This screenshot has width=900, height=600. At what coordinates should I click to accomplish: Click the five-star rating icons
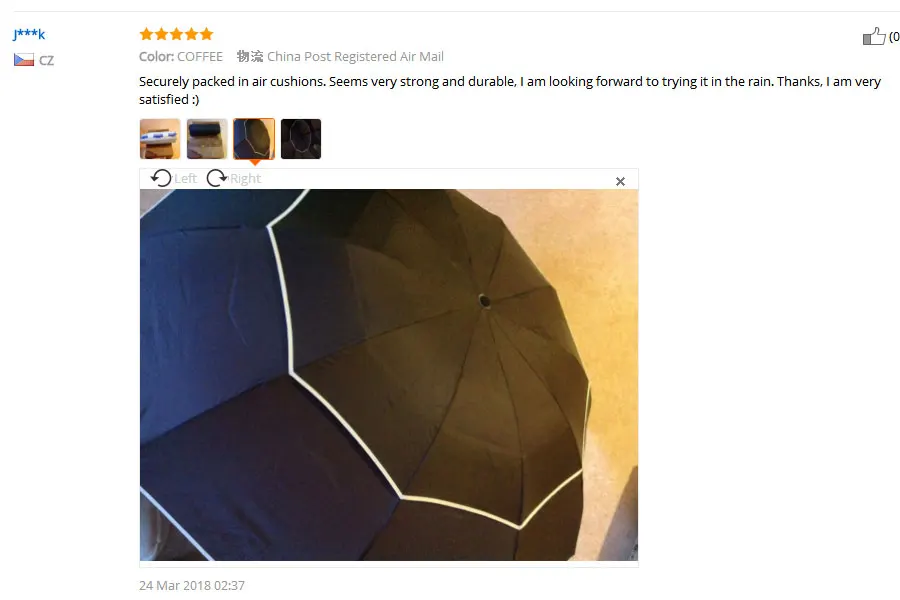coord(176,34)
